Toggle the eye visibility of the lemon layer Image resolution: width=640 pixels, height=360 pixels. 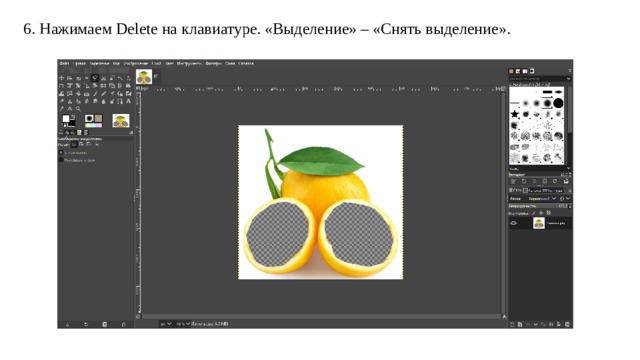513,223
